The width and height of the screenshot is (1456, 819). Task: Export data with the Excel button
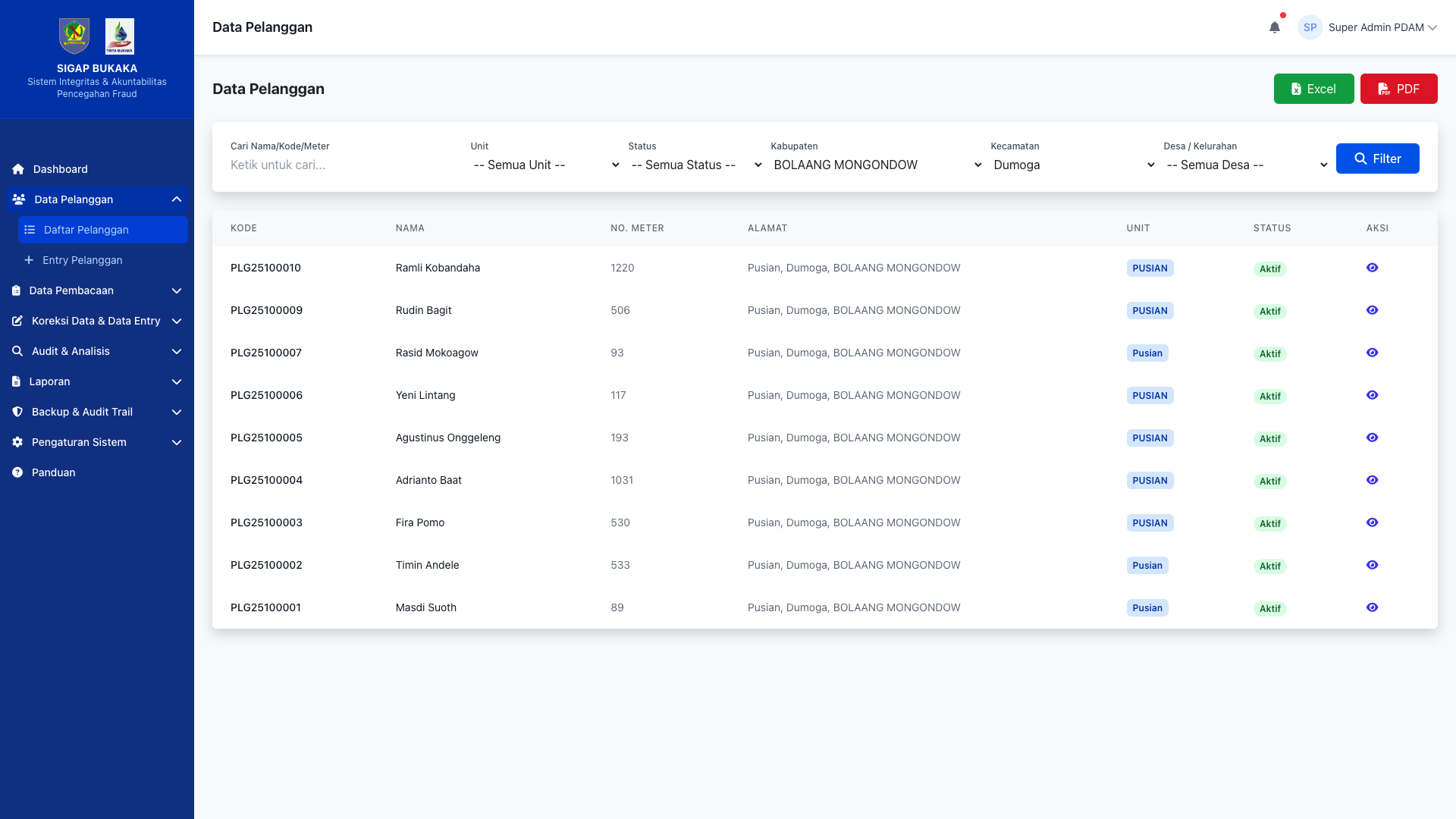point(1313,89)
